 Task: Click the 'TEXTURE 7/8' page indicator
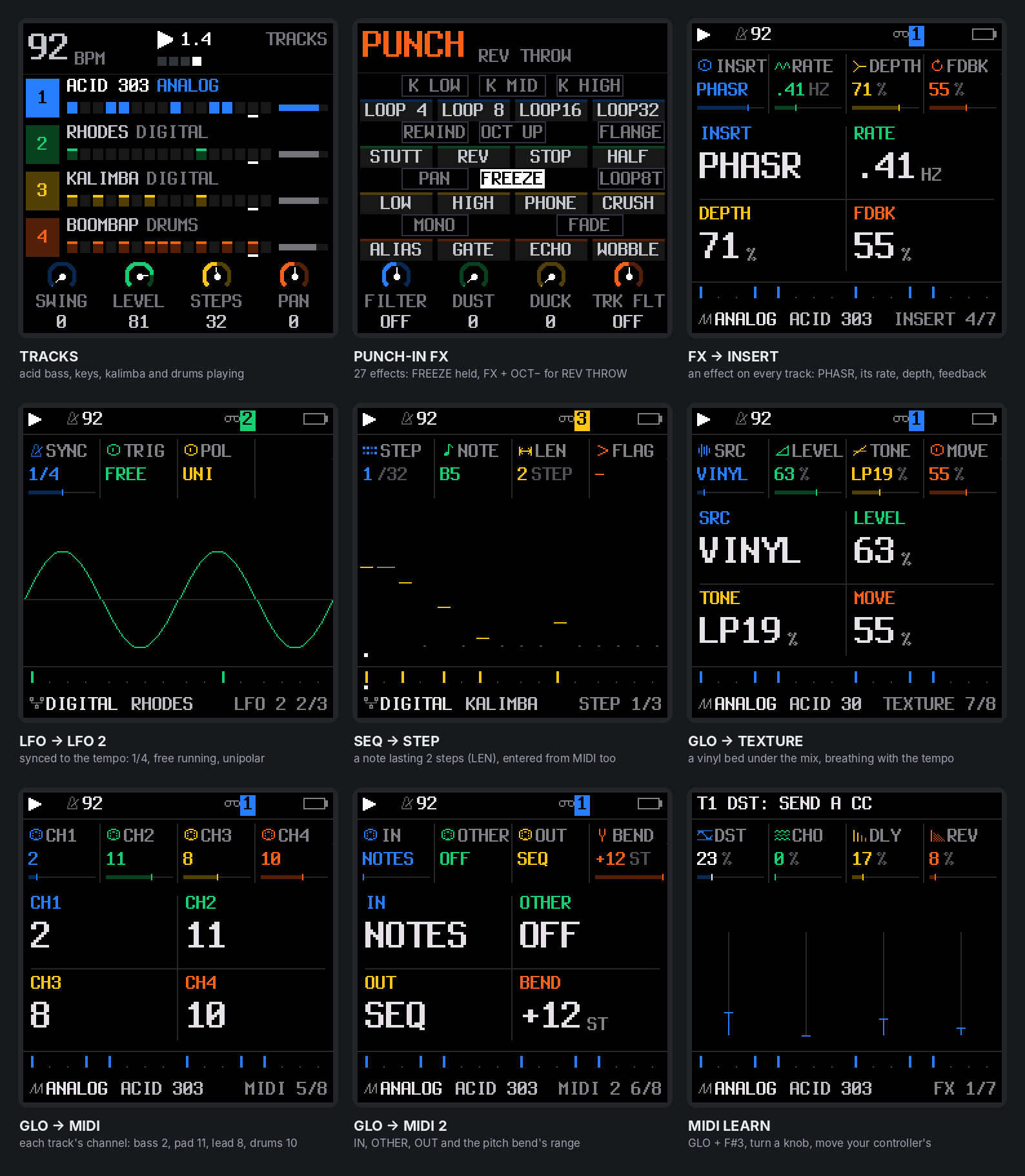[939, 704]
